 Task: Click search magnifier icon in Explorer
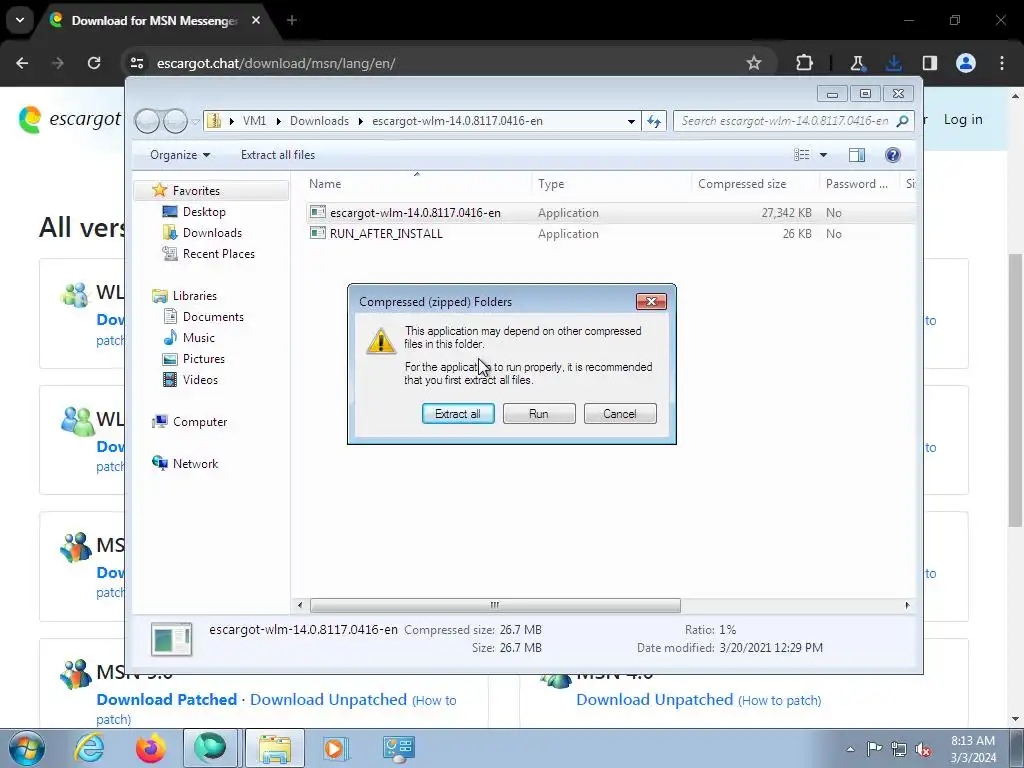coord(903,121)
